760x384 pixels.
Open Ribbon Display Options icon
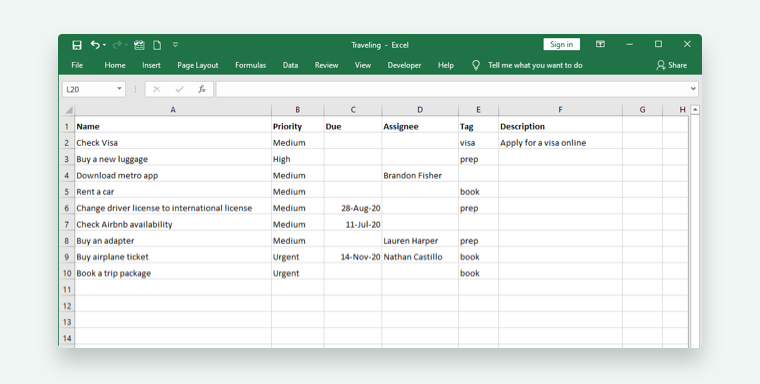pyautogui.click(x=600, y=44)
